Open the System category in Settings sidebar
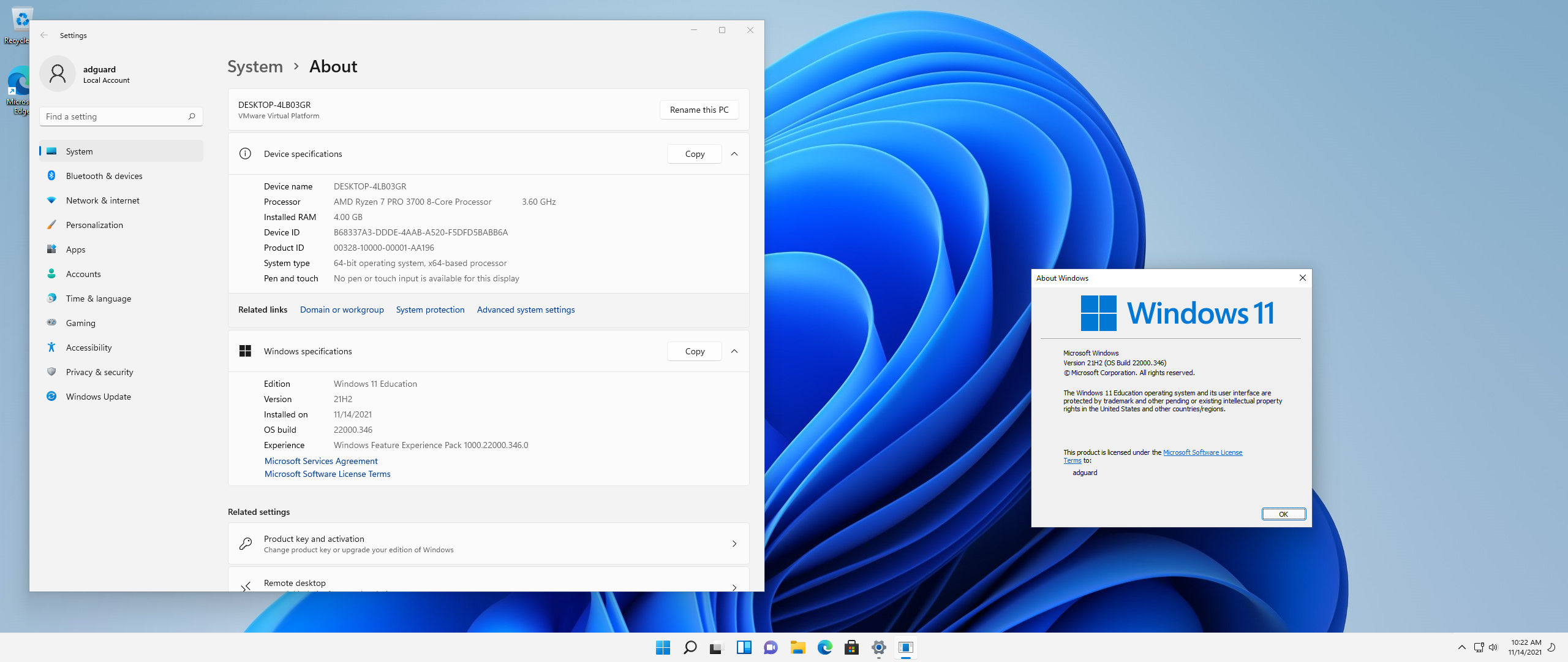Image resolution: width=1568 pixels, height=662 pixels. pyautogui.click(x=121, y=151)
